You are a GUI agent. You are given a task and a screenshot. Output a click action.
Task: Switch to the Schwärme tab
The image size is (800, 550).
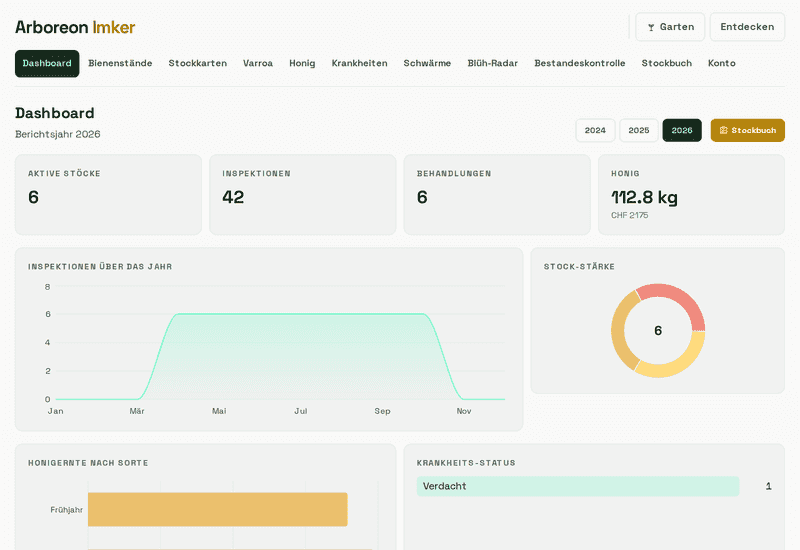tap(427, 63)
